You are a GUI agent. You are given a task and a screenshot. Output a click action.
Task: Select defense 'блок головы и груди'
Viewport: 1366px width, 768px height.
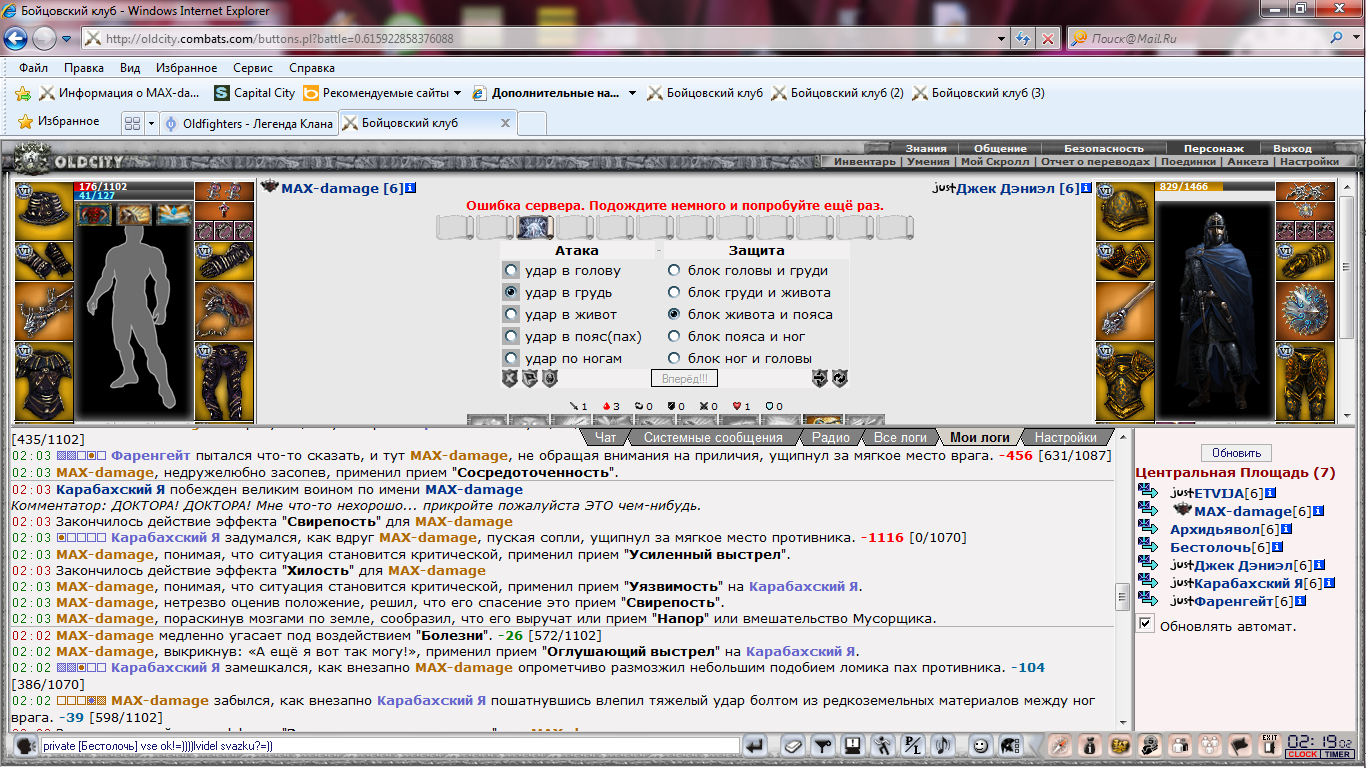click(674, 270)
